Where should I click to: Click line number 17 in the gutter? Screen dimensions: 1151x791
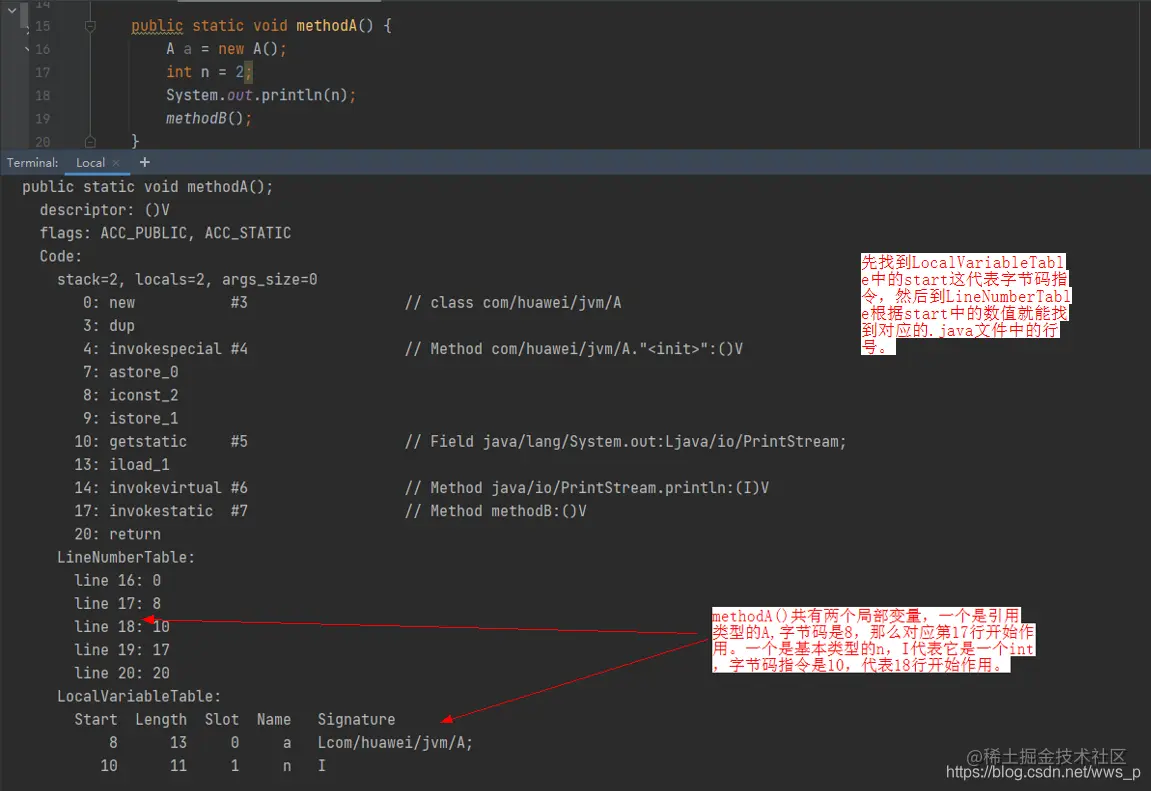pyautogui.click(x=43, y=73)
